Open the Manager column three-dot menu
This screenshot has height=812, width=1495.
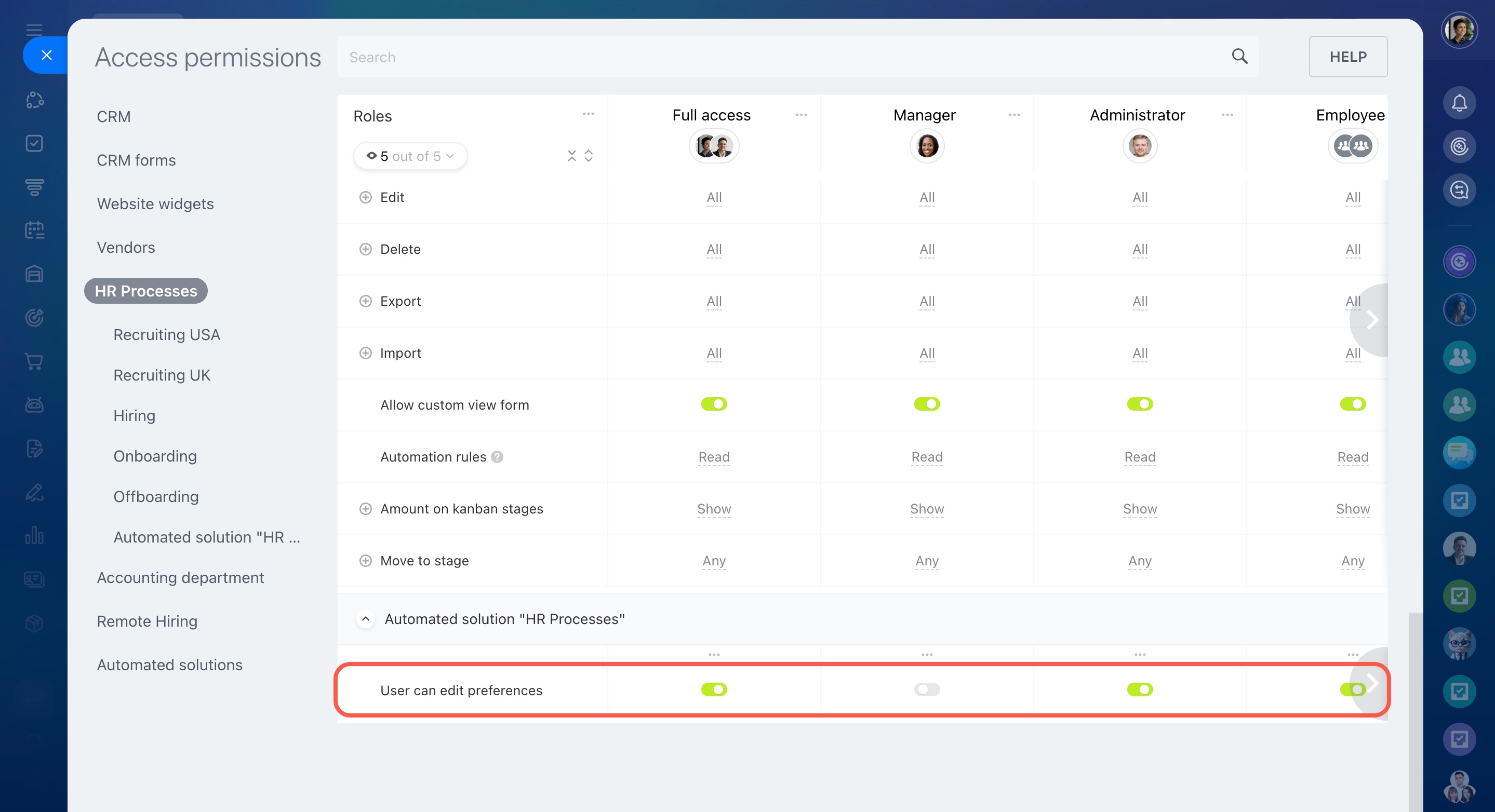(x=1014, y=115)
